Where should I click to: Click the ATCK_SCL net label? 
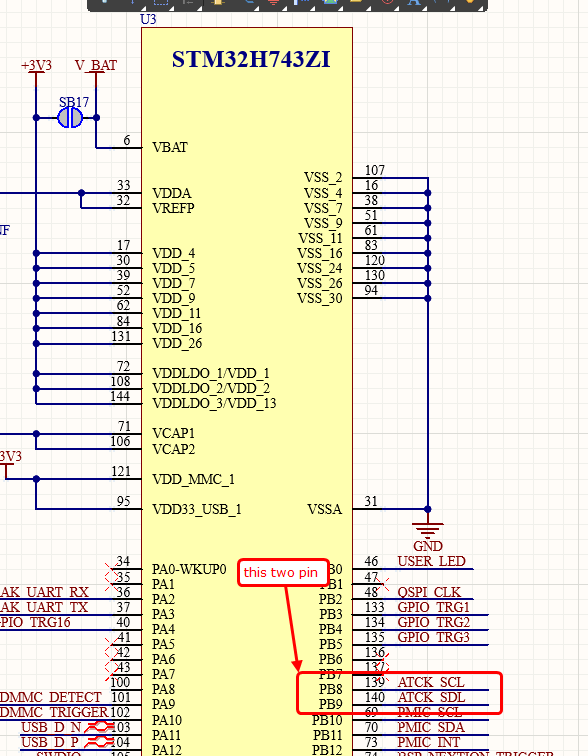tap(431, 682)
